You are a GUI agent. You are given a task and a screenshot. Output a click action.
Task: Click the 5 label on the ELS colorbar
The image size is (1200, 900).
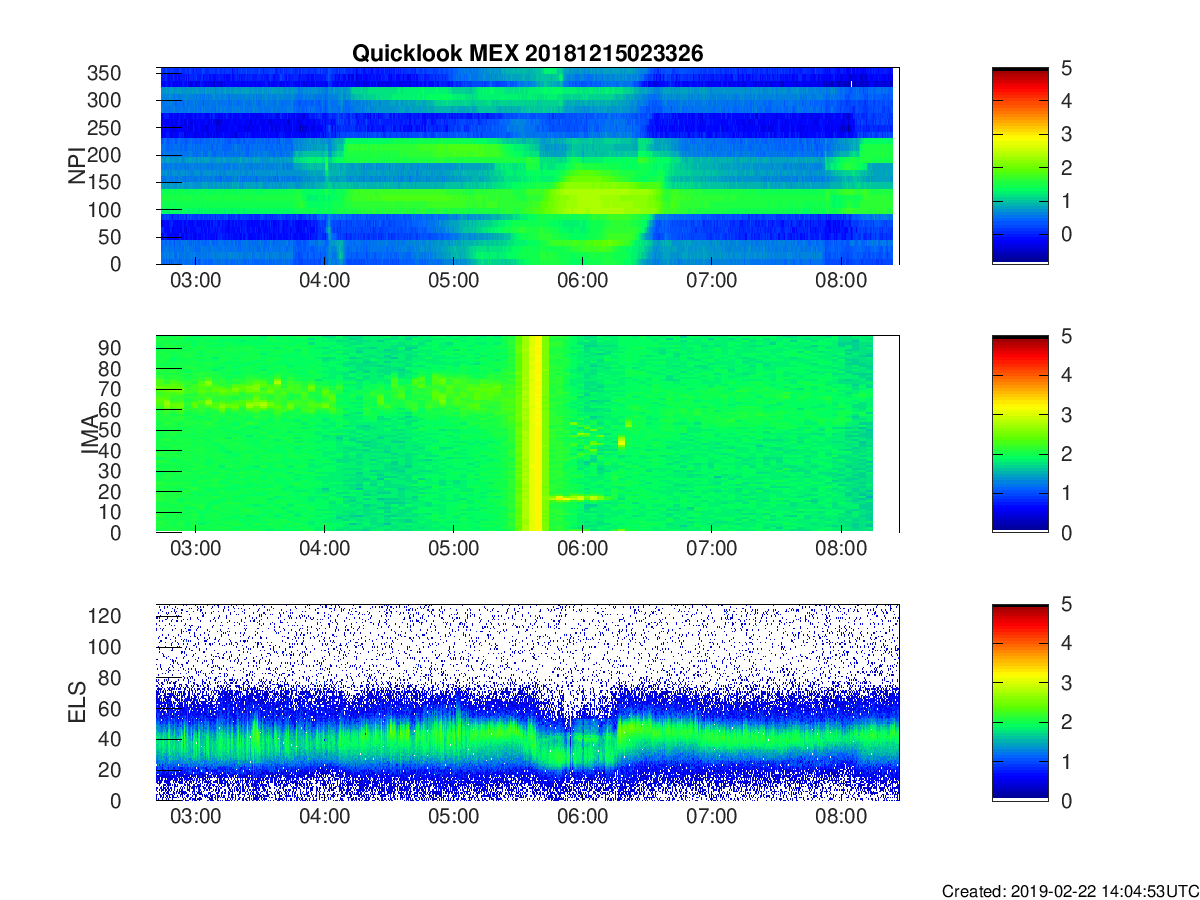1066,604
